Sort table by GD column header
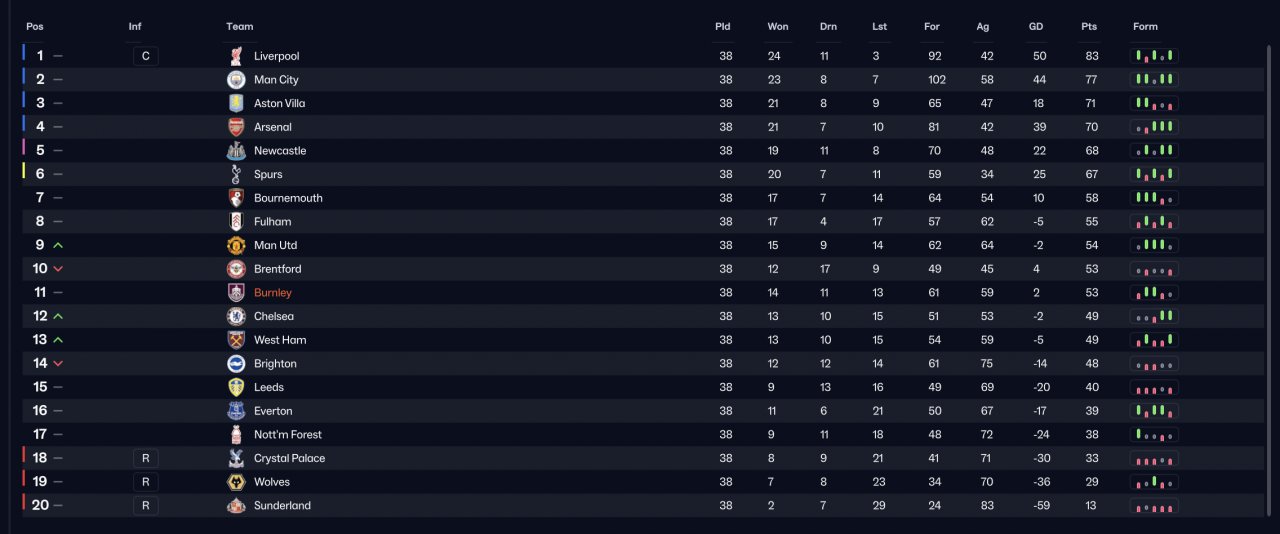Screen dimensions: 1280x534 [1036, 26]
